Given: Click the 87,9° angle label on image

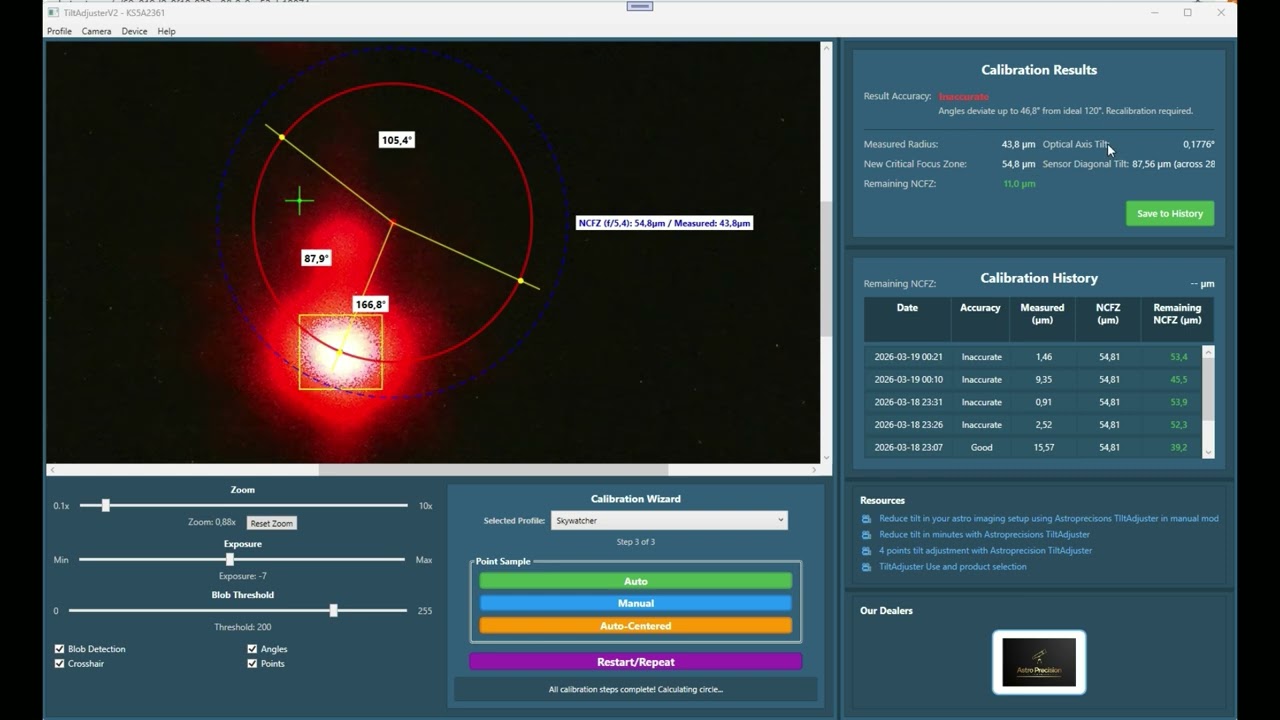Looking at the screenshot, I should pos(316,258).
